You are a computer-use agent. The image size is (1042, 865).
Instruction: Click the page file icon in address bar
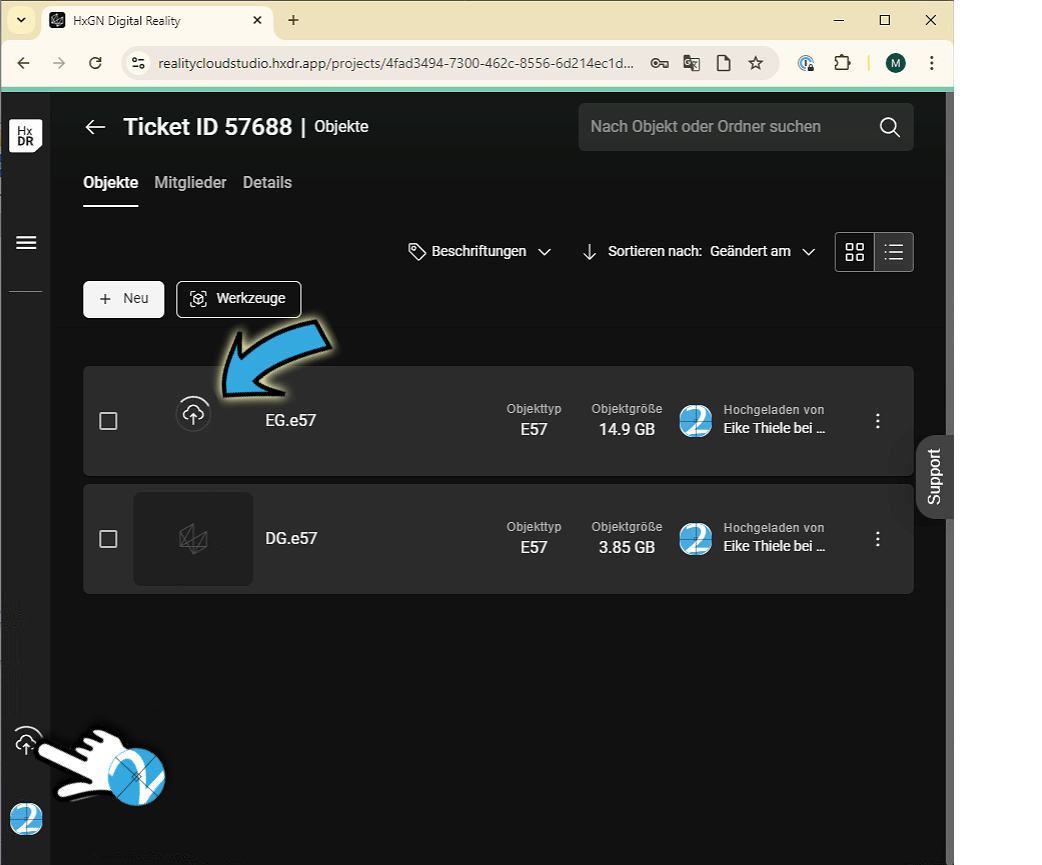724,63
